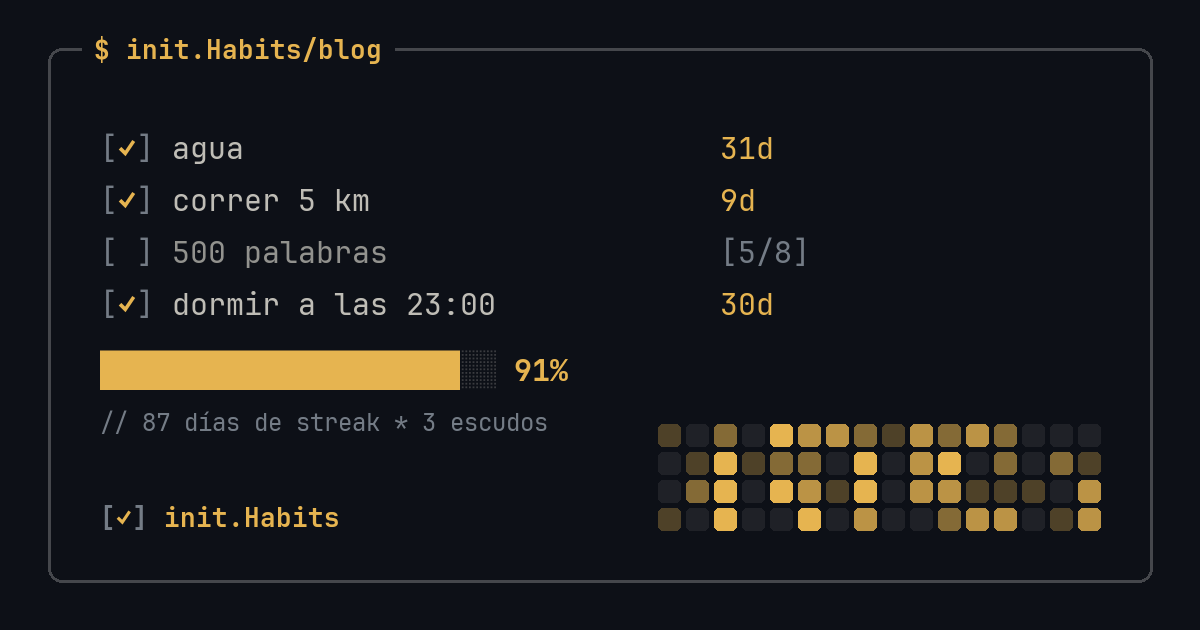
Task: Click the 87 días de streak comment line
Action: tap(324, 423)
